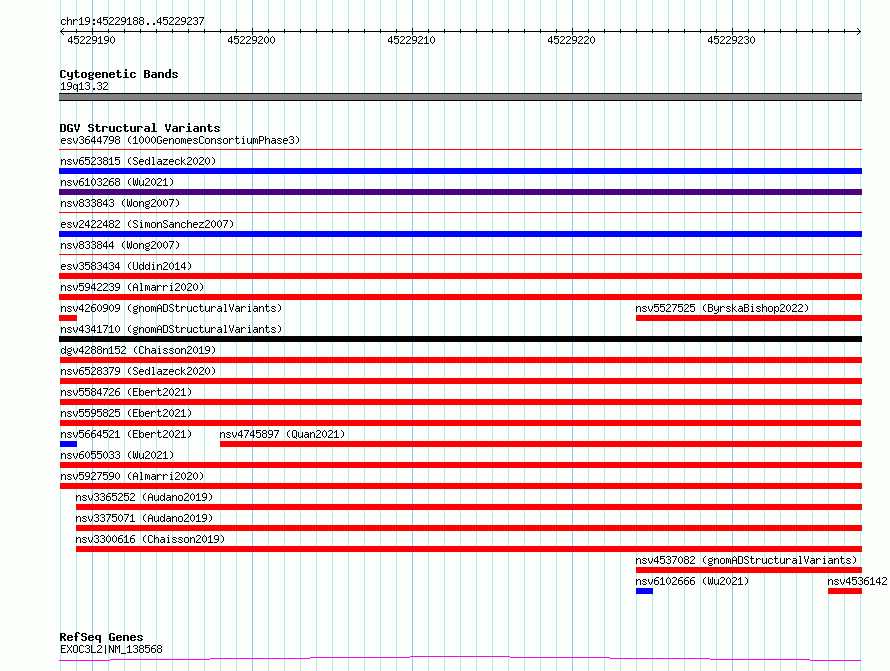The width and height of the screenshot is (890, 671).
Task: Click the magenta EXOC3L2 gene line
Action: 460,659
